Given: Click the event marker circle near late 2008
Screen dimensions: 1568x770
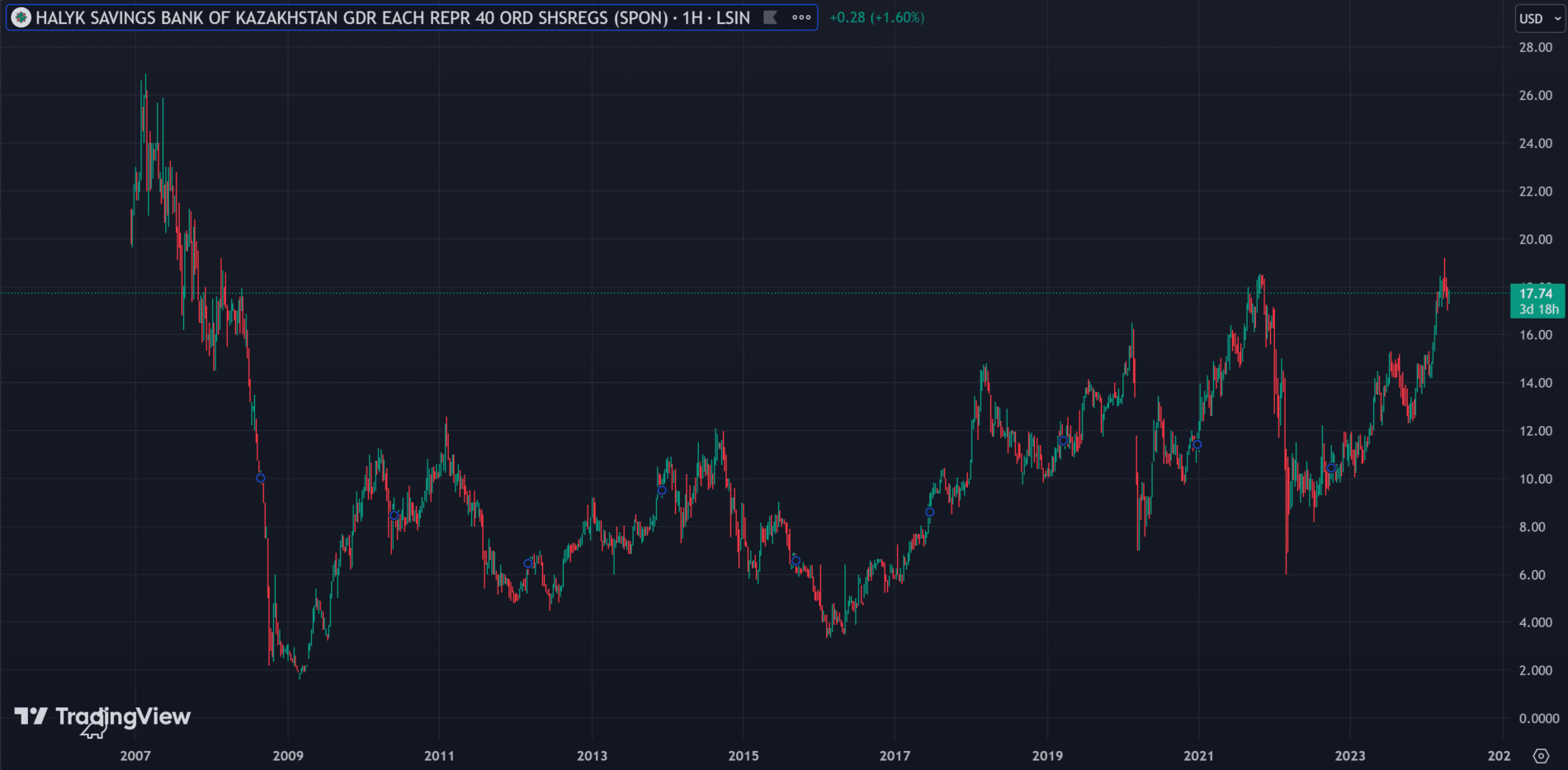Looking at the screenshot, I should coord(261,478).
